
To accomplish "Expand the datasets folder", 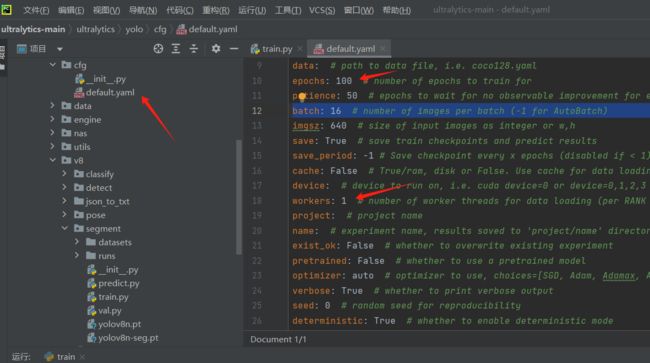I will click(77, 242).
